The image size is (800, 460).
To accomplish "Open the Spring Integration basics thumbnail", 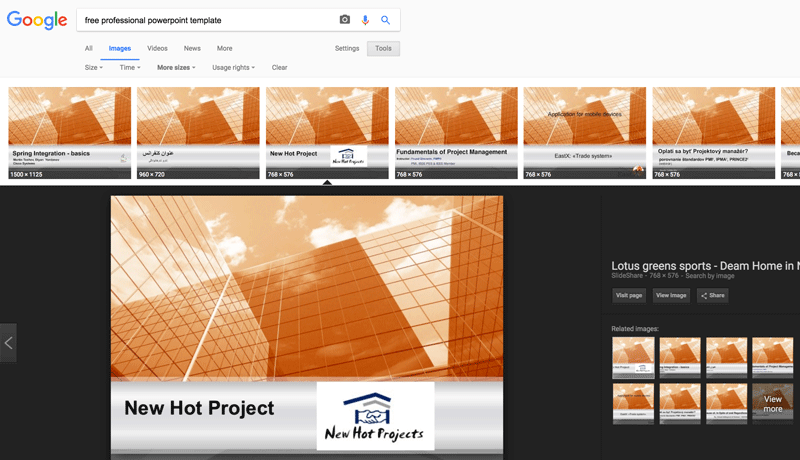I will point(69,132).
